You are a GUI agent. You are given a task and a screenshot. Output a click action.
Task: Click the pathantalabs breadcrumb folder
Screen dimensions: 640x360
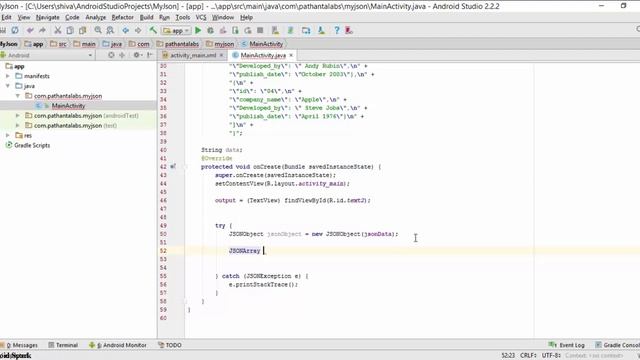178,44
